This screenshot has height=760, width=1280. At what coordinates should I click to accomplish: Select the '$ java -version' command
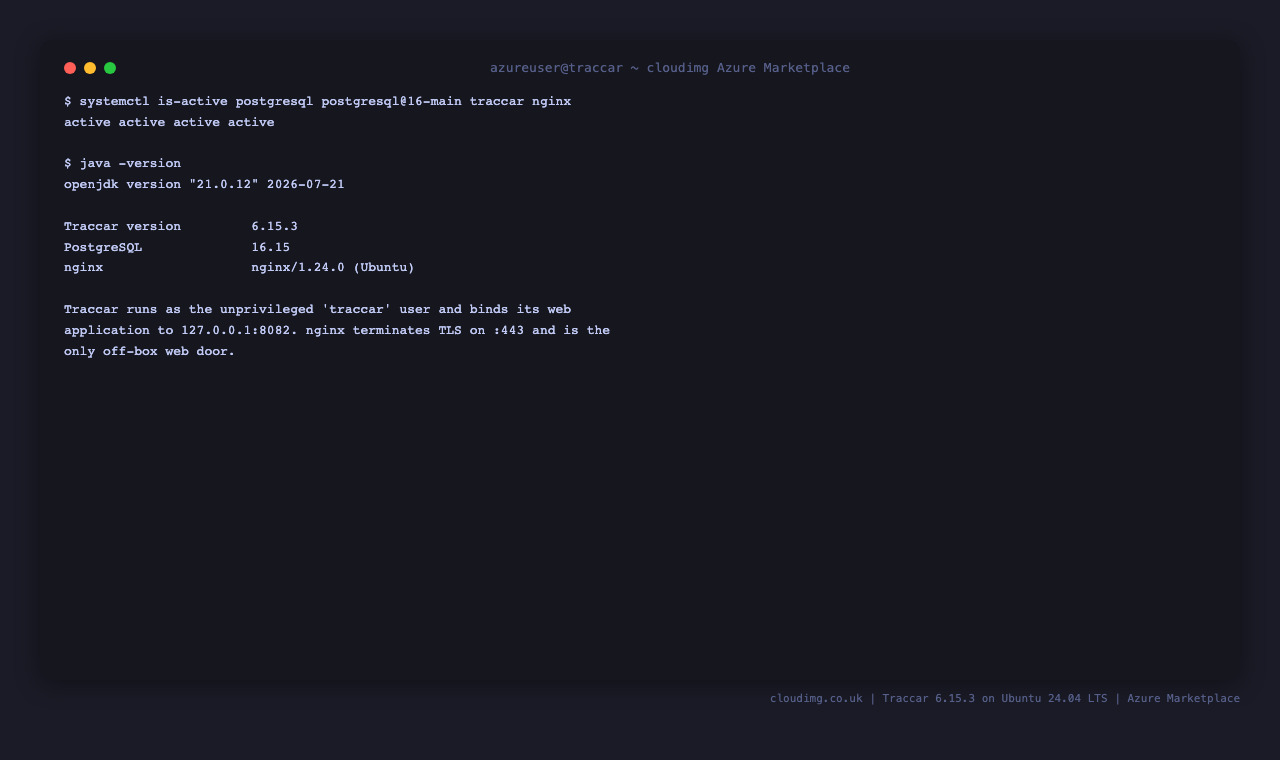point(123,164)
